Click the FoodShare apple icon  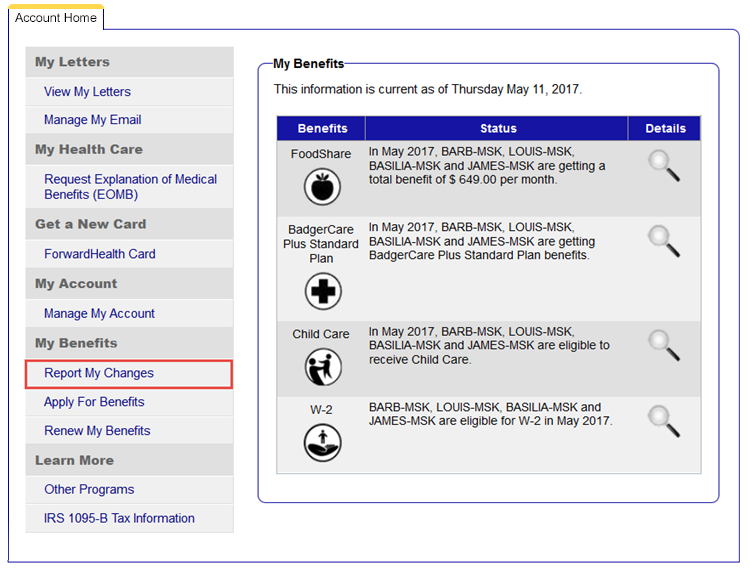click(323, 186)
